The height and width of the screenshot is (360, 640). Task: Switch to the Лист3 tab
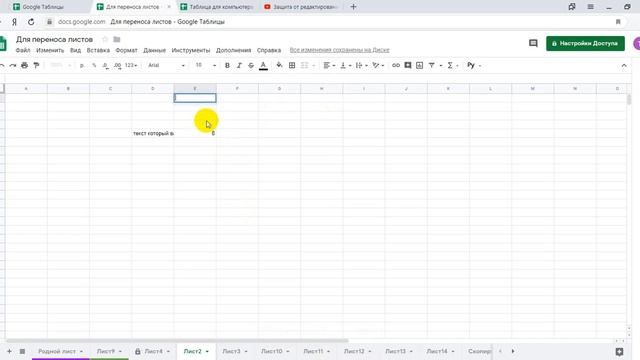pos(231,351)
